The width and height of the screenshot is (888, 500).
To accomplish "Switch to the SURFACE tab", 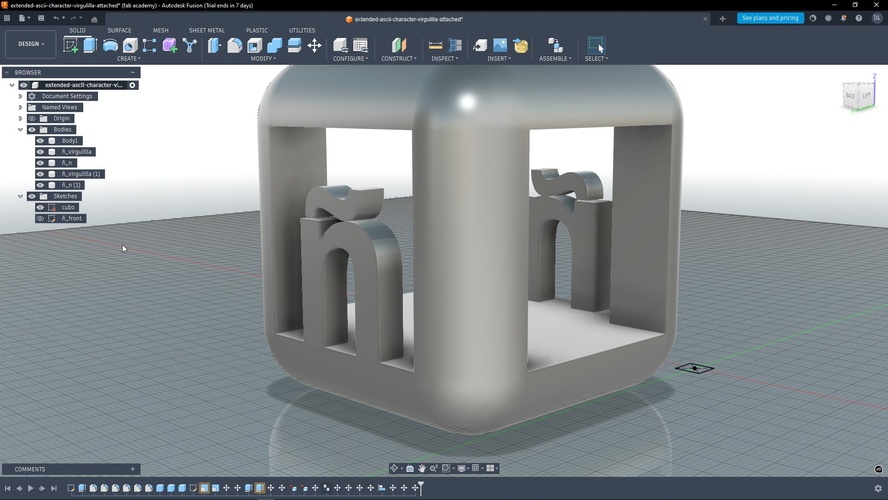I will tap(119, 30).
